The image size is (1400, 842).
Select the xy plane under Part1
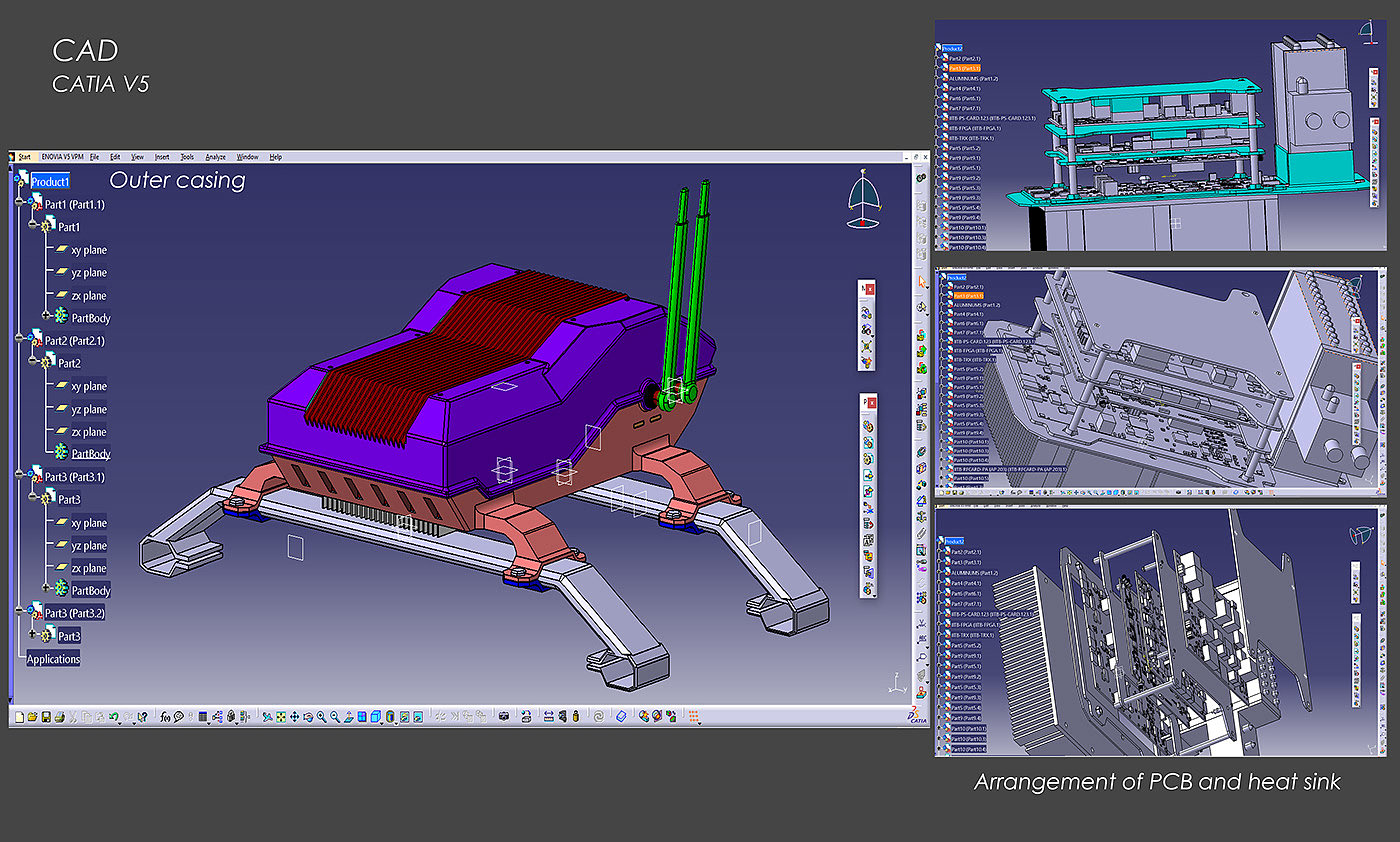(x=88, y=250)
